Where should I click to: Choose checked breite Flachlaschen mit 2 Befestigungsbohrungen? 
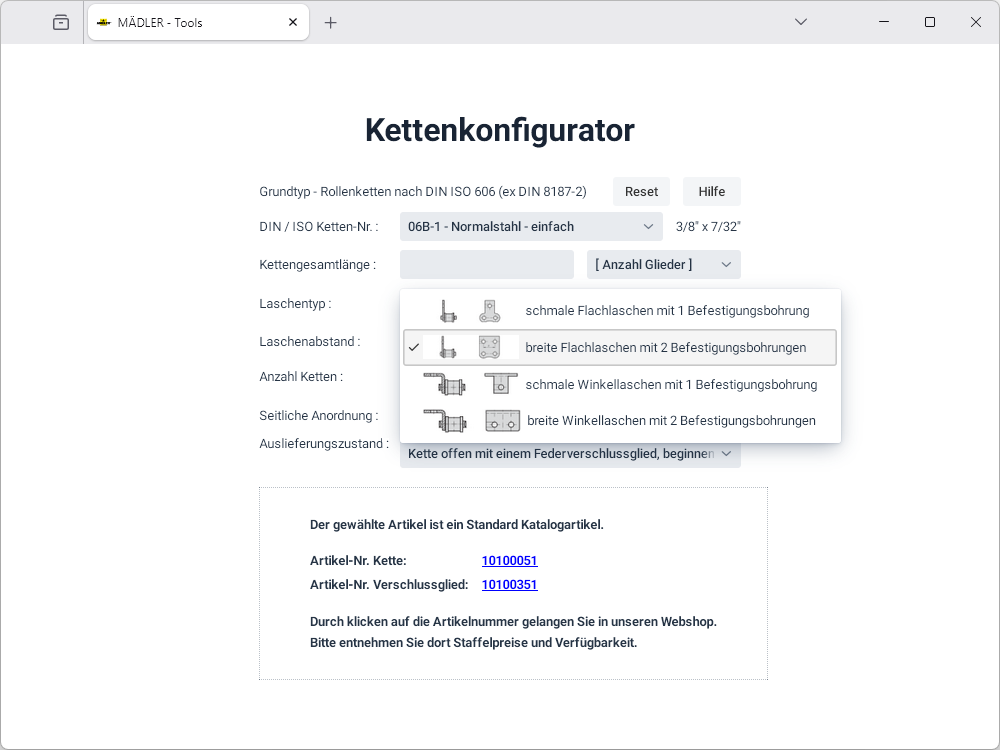coord(665,348)
